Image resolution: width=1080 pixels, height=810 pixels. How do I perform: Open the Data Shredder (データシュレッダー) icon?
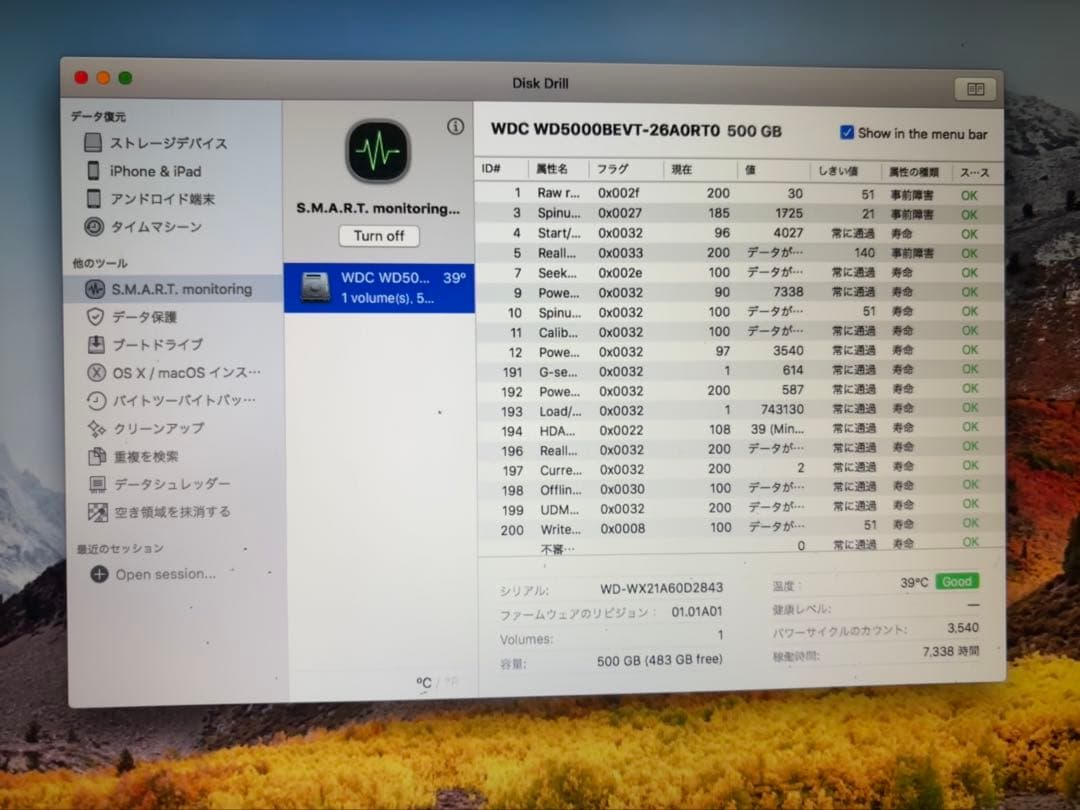click(x=97, y=484)
